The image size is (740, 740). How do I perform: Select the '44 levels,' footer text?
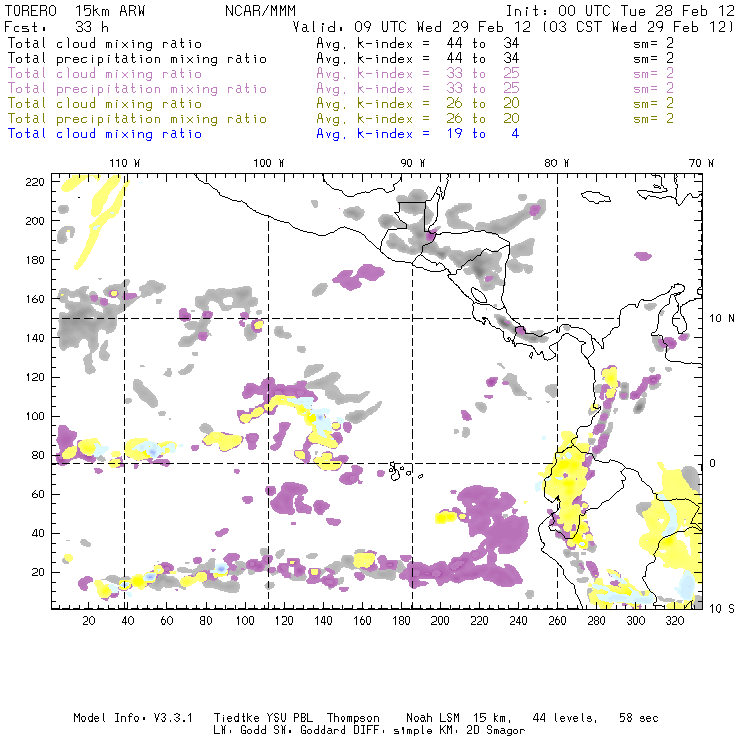[x=565, y=718]
